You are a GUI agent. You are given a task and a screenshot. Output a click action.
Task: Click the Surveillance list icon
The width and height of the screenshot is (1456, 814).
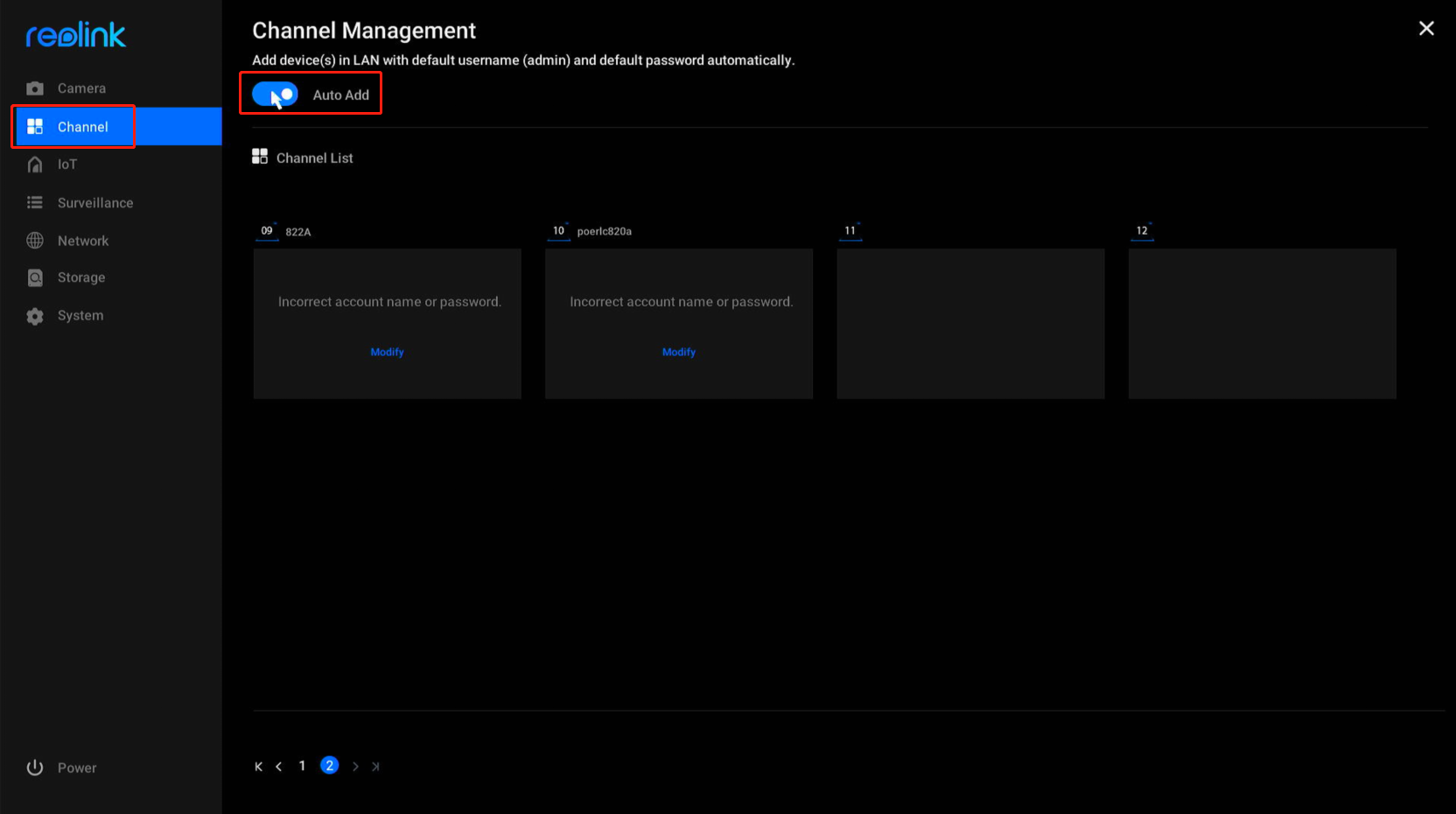(35, 203)
